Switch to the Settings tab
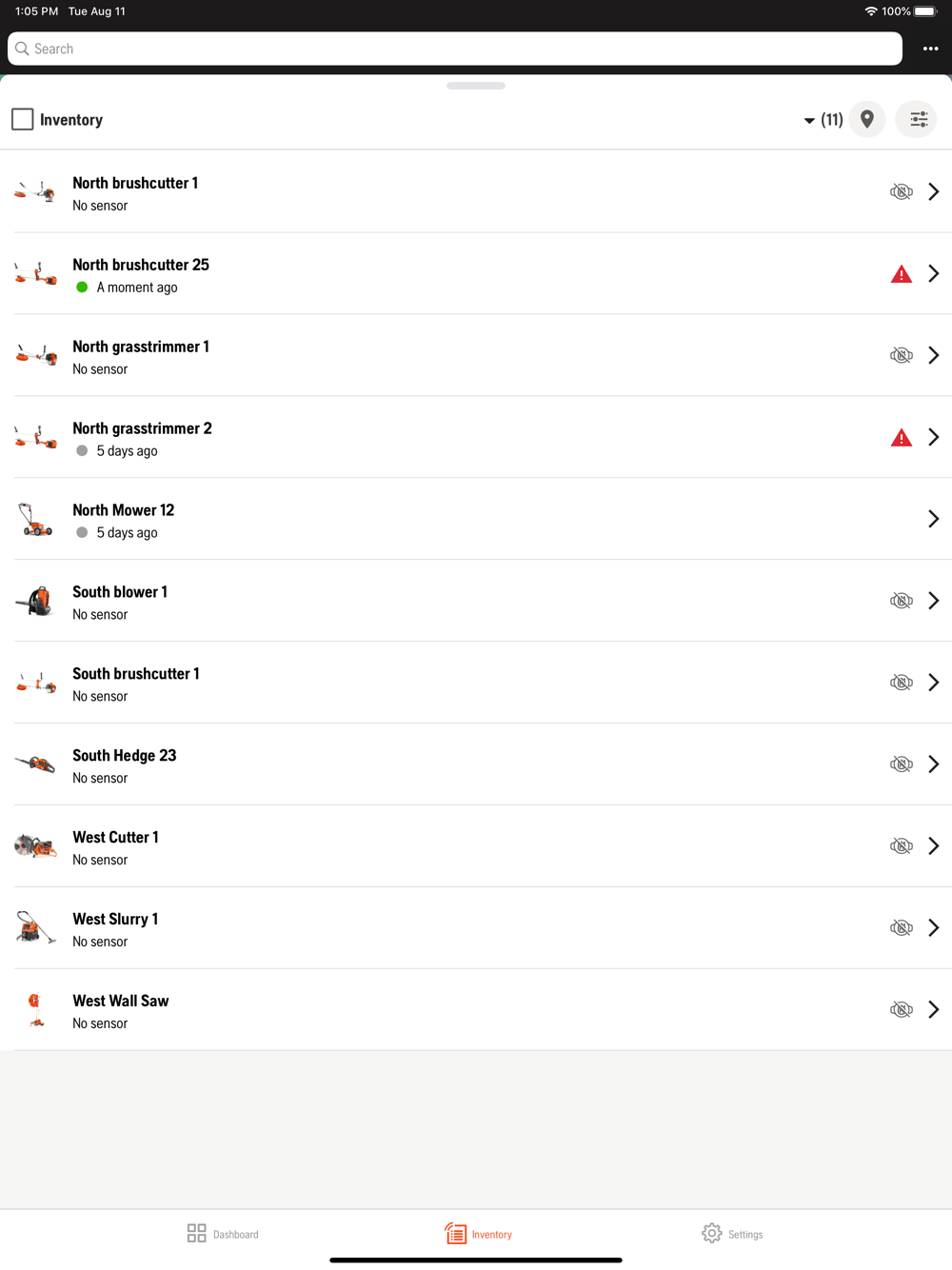Viewport: 952px width, 1270px height. coord(732,1234)
